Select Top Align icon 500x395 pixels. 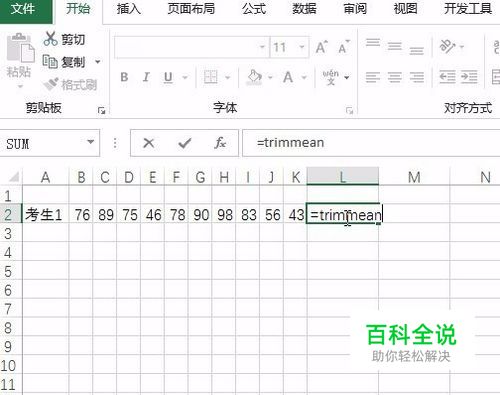373,43
